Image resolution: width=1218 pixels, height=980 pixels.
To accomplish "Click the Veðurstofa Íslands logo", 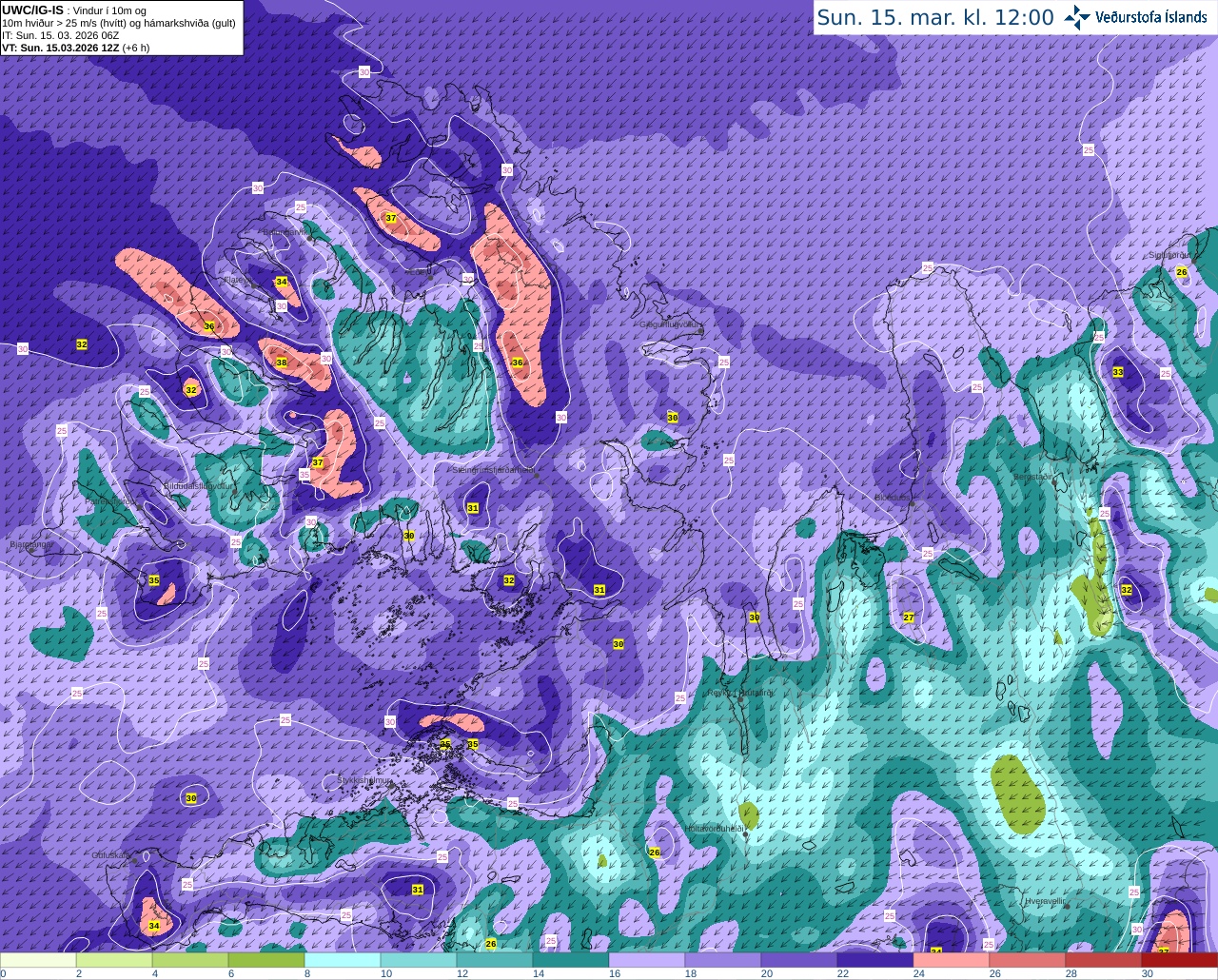I will 1135,17.
